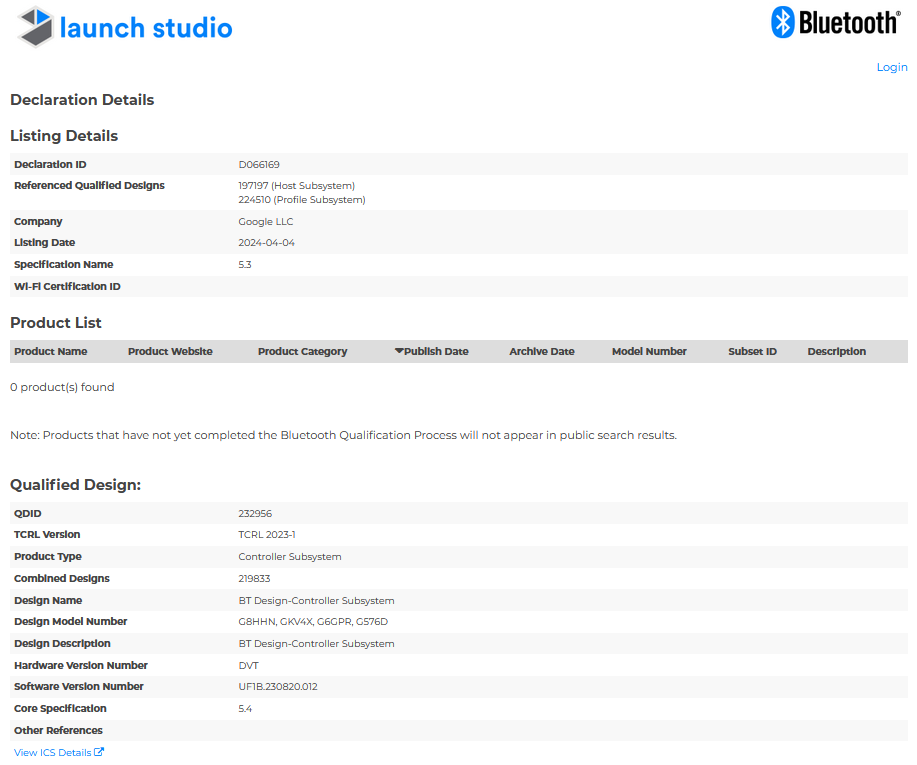Click the Description column header

point(836,351)
